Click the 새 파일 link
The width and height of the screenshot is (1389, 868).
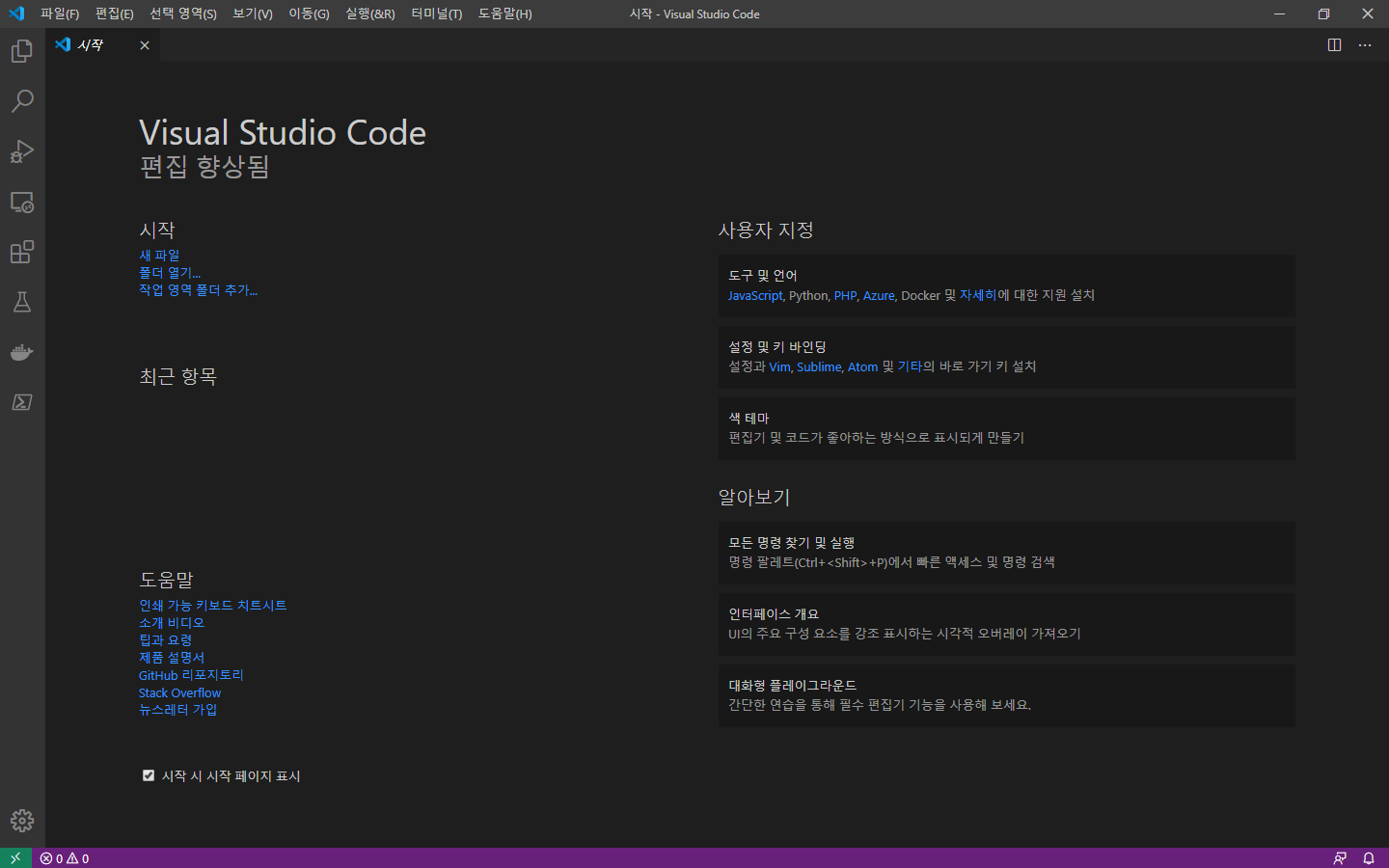(x=159, y=256)
